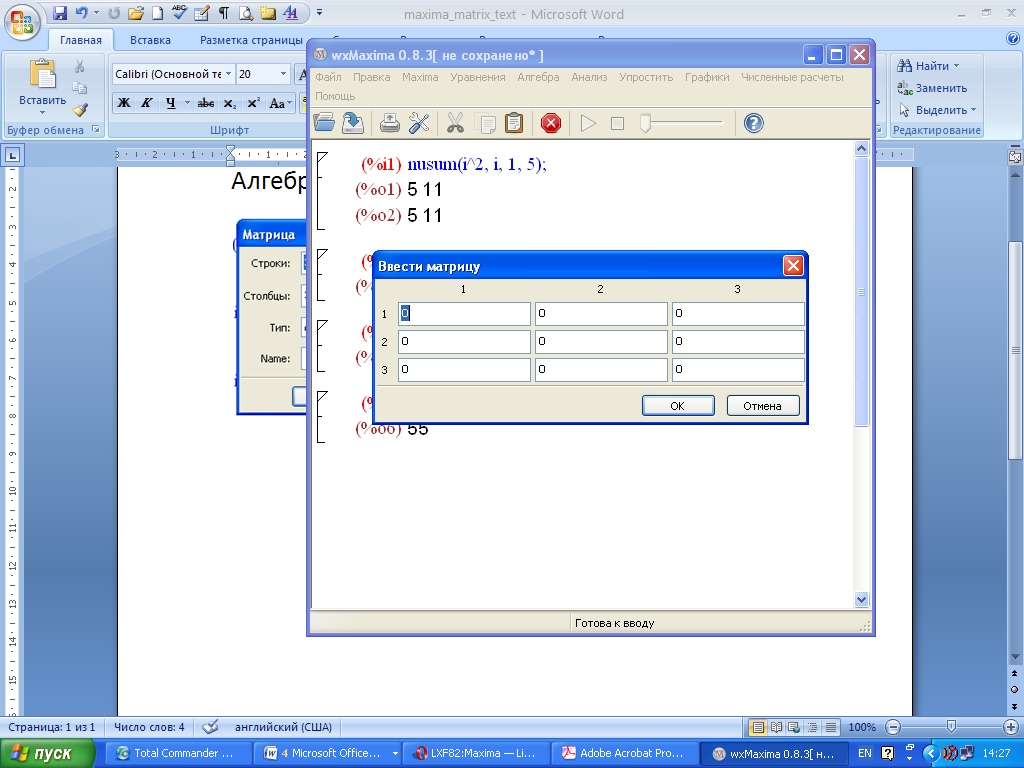
Task: Click the red interrupt stop icon
Action: click(x=551, y=122)
